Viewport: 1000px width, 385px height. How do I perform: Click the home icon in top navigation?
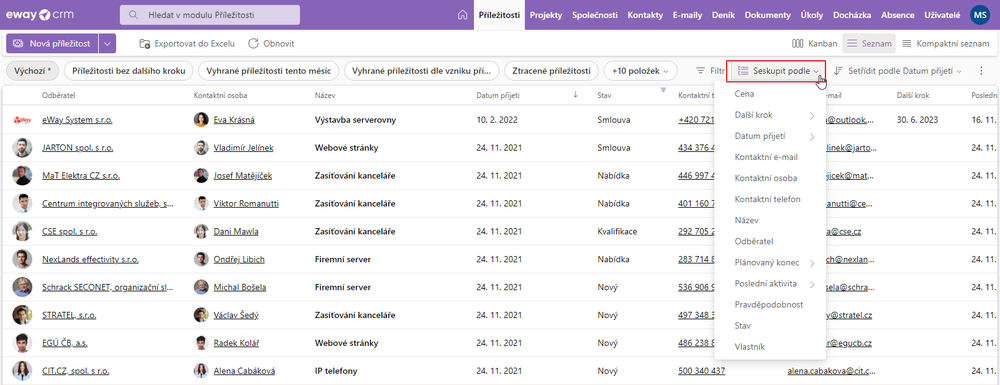coord(463,15)
